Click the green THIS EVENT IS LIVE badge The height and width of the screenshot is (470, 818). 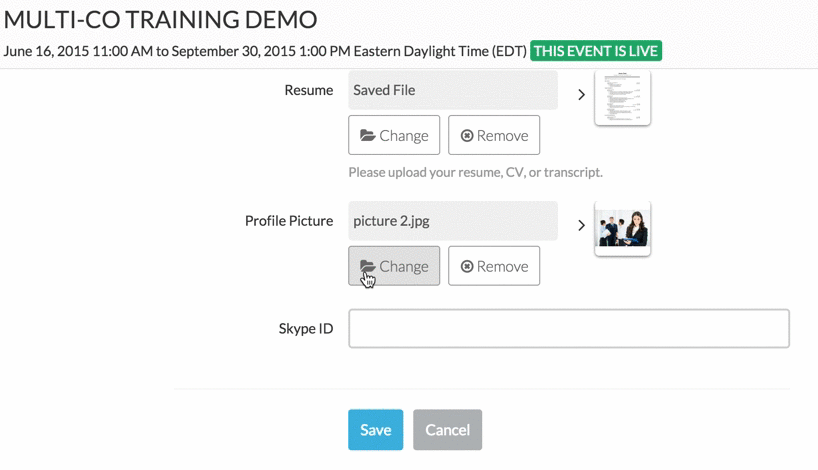pos(596,51)
